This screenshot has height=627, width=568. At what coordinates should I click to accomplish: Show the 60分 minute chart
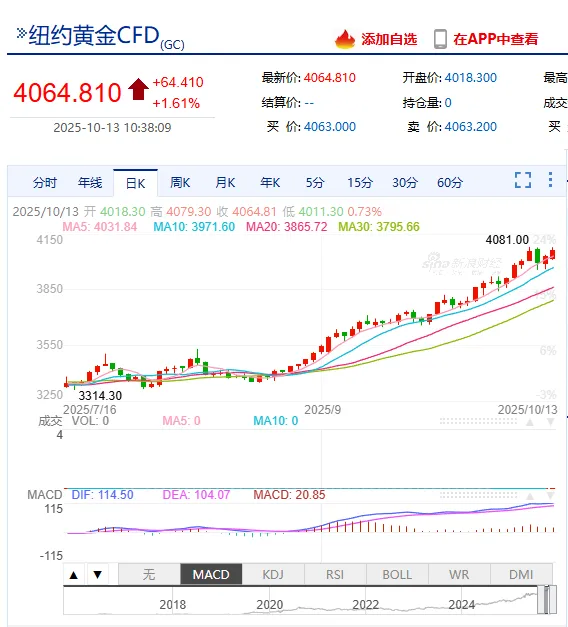[x=450, y=183]
